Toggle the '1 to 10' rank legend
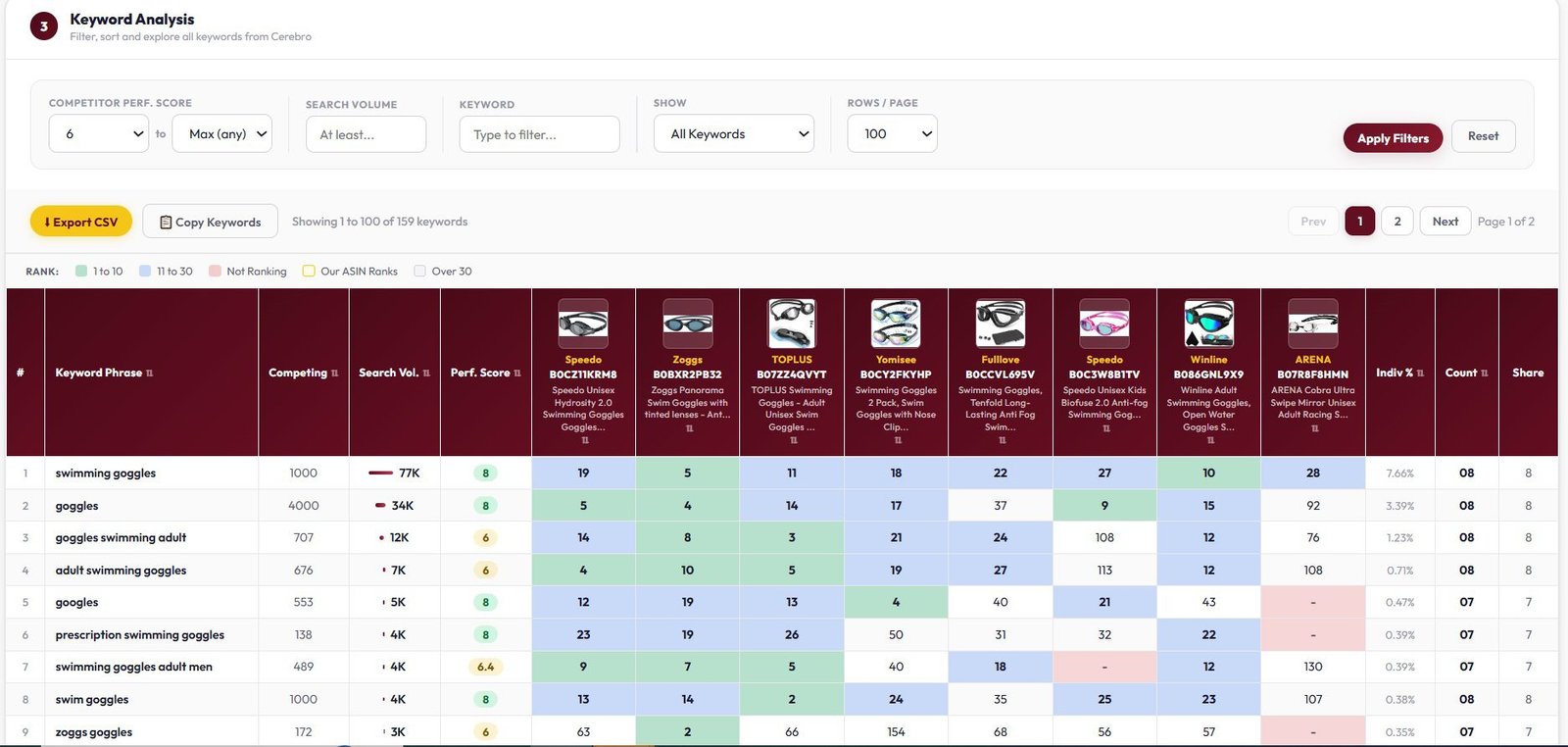1568x747 pixels. pos(99,272)
